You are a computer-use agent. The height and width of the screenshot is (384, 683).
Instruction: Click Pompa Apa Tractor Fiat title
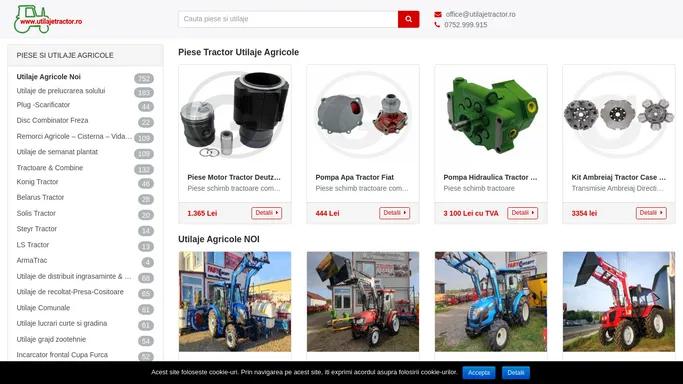click(355, 177)
